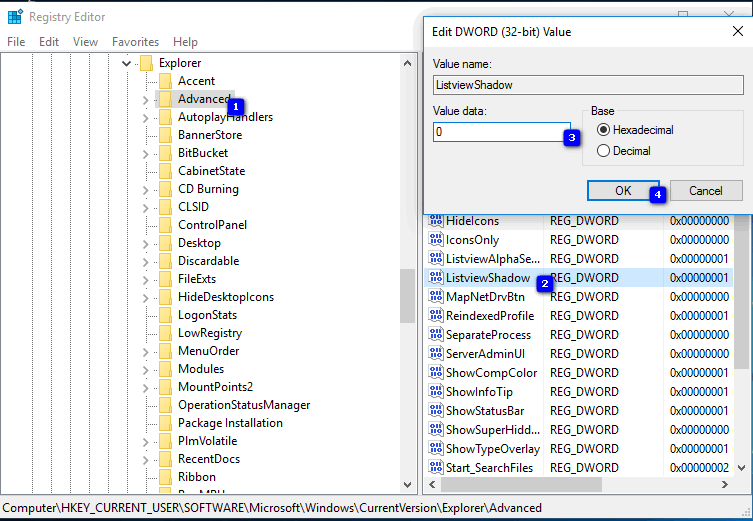Click the Registry Editor app icon in title bar
Image resolution: width=753 pixels, height=521 pixels.
click(15, 17)
